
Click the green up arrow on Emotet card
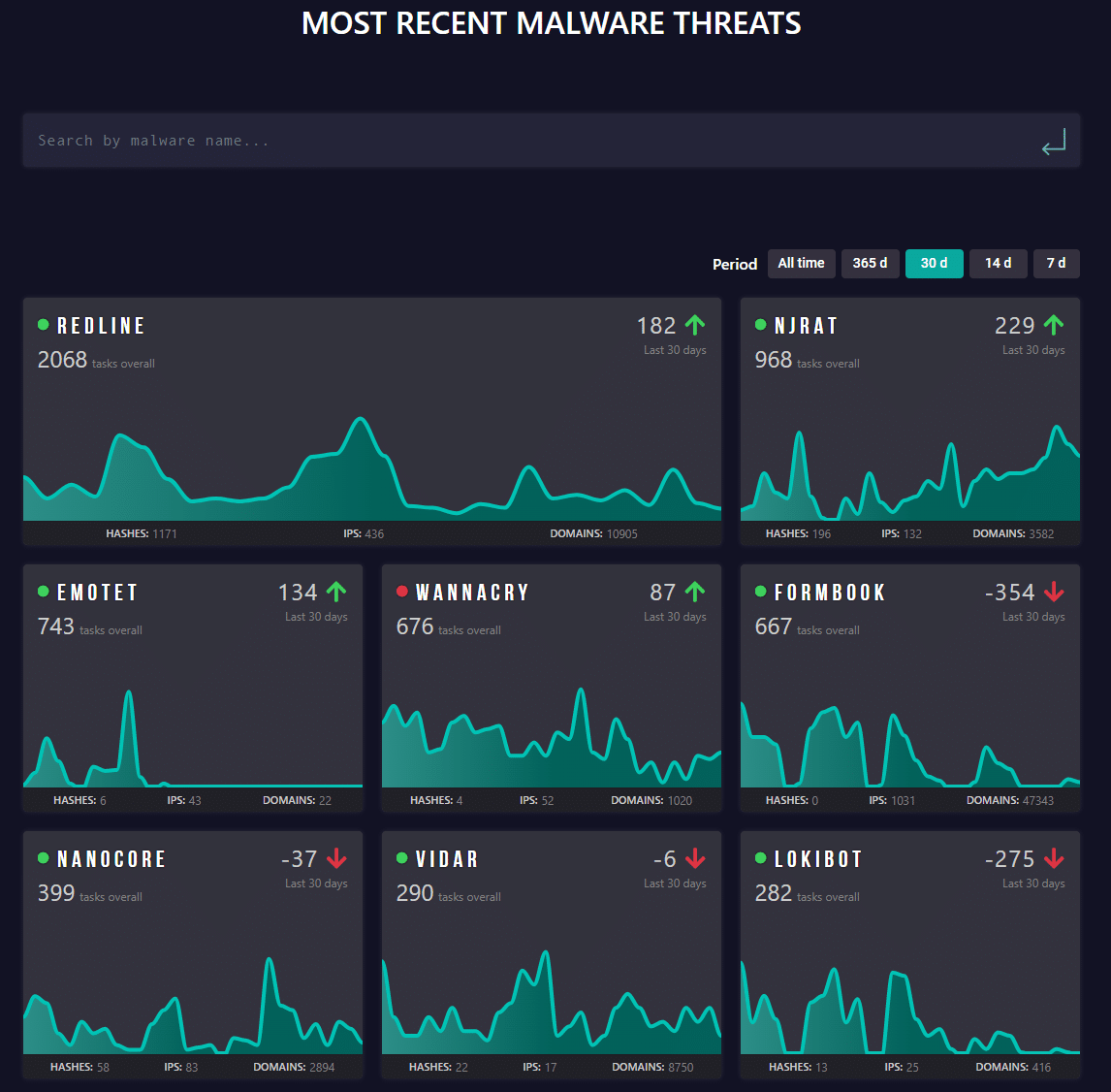(336, 592)
